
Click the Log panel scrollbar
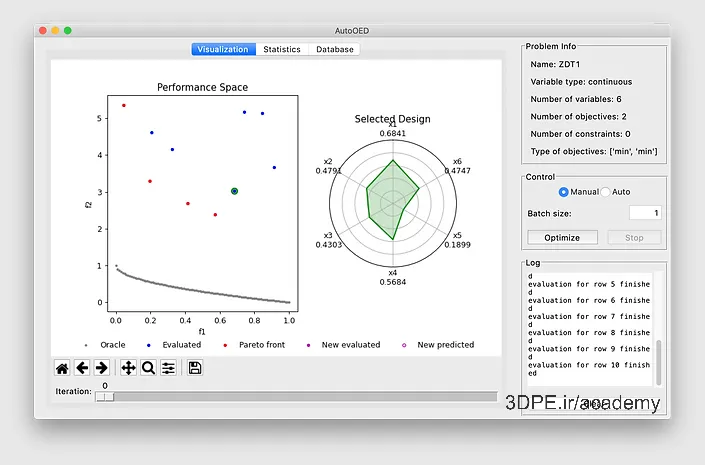[x=659, y=362]
